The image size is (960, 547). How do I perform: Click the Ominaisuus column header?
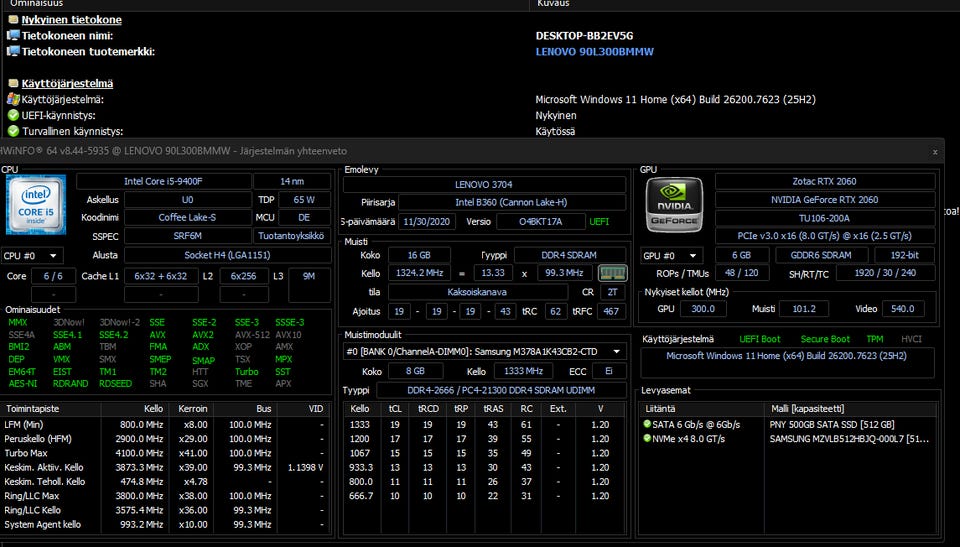click(x=35, y=4)
